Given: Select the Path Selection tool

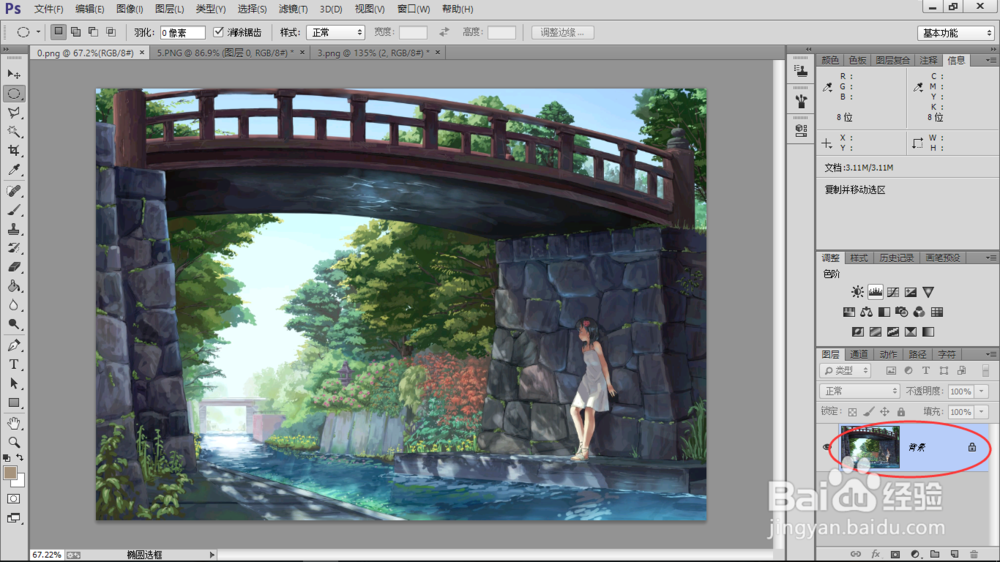Looking at the screenshot, I should pos(14,384).
